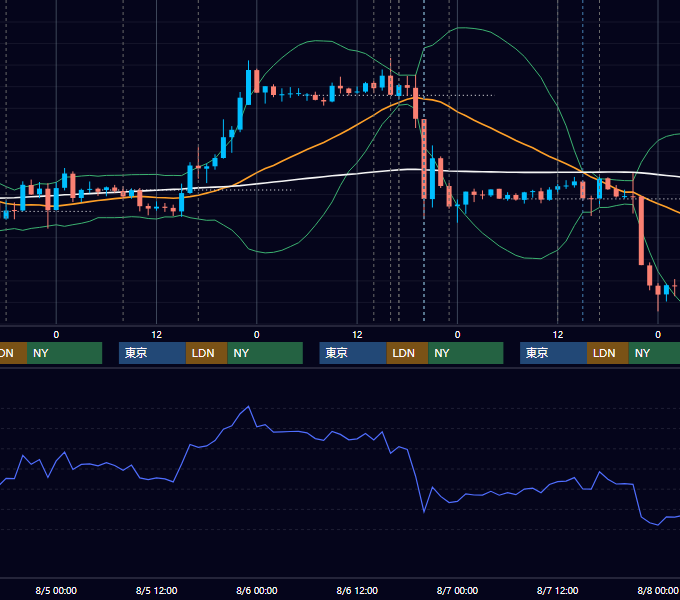Screen dimensions: 680x600
Task: Click hour label 12 above the 8/7 東京 block
Action: click(x=558, y=335)
